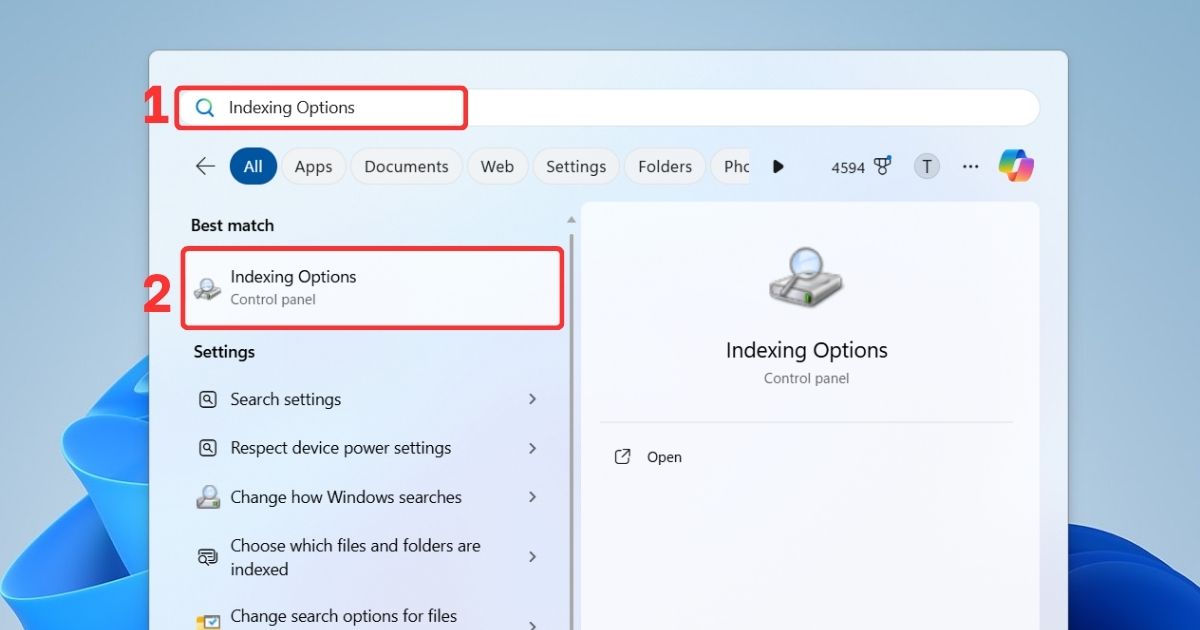The image size is (1200, 630).
Task: Click the back arrow in search
Action: point(205,166)
